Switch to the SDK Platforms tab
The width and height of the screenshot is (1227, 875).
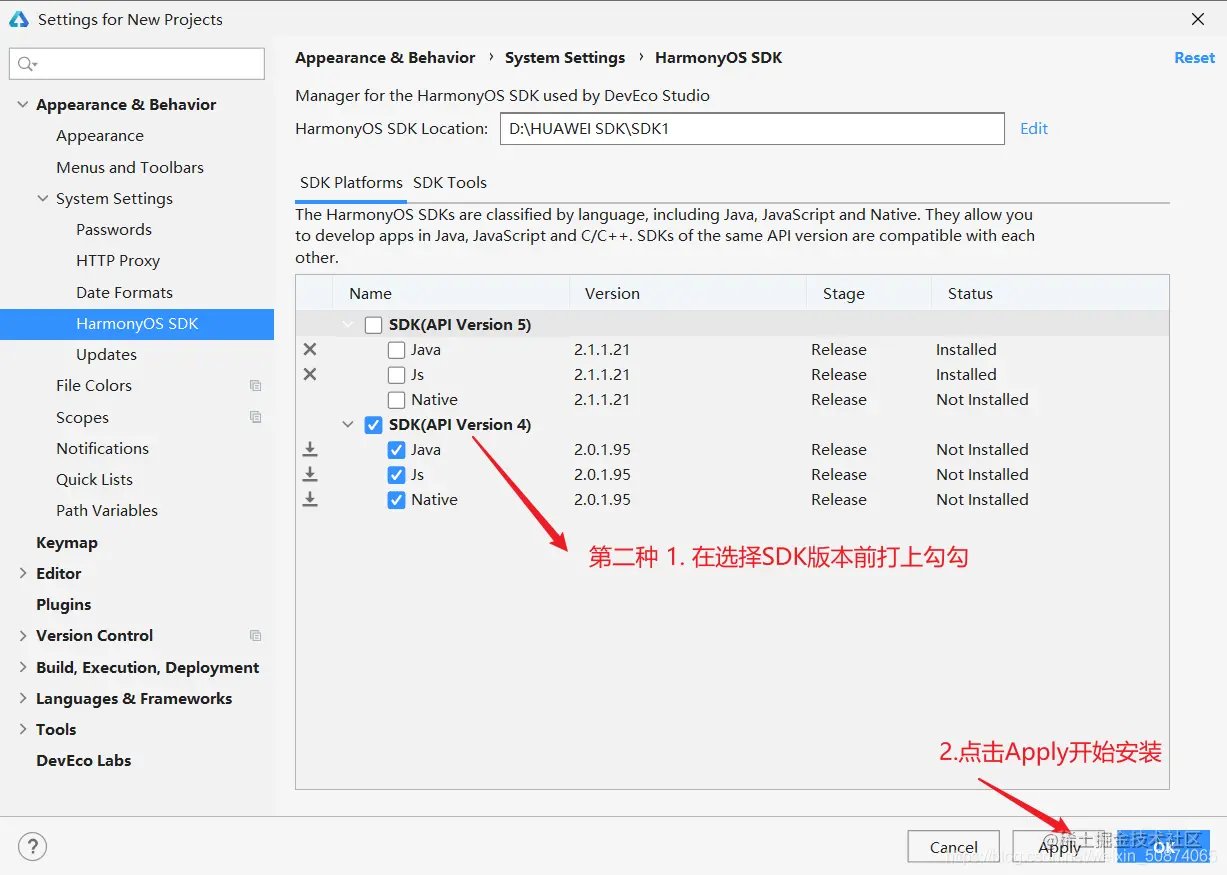tap(351, 183)
